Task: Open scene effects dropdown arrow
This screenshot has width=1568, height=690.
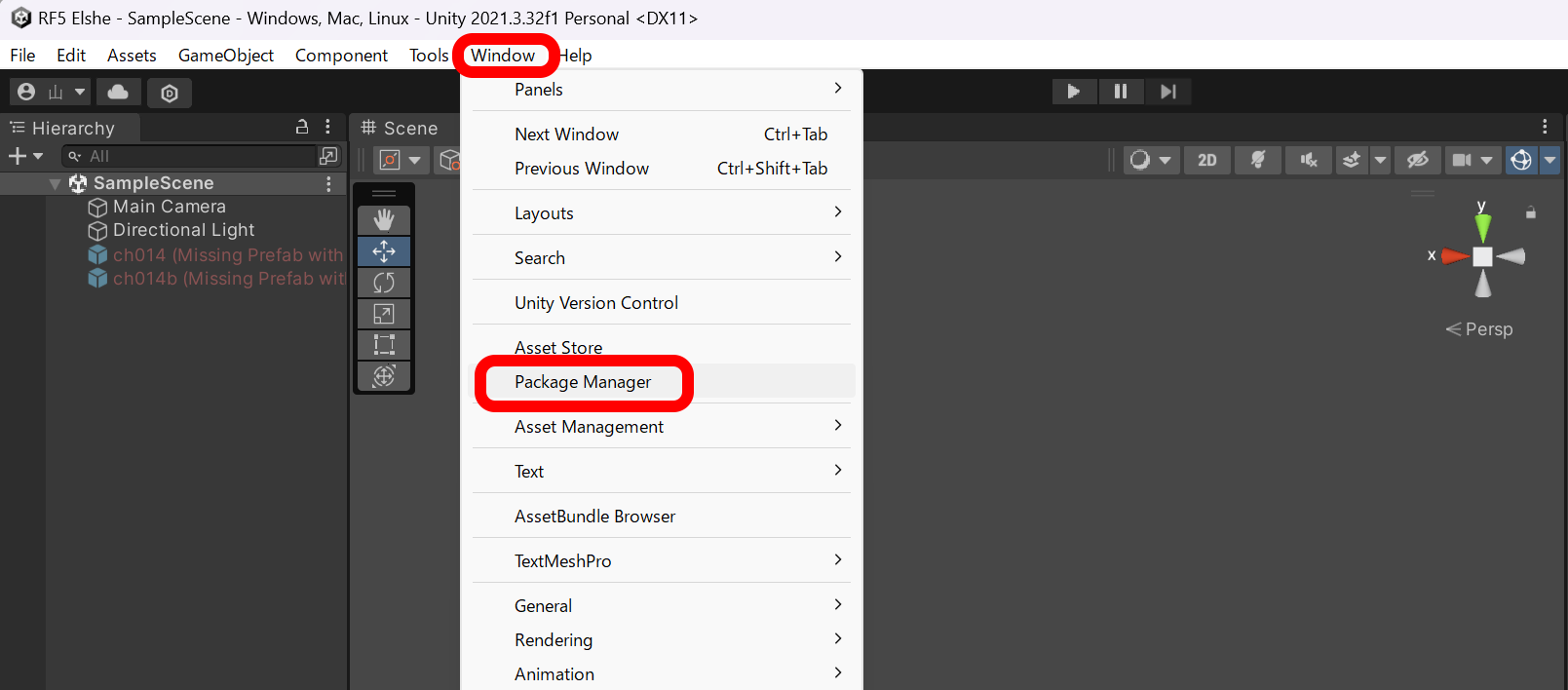Action: [x=1380, y=160]
